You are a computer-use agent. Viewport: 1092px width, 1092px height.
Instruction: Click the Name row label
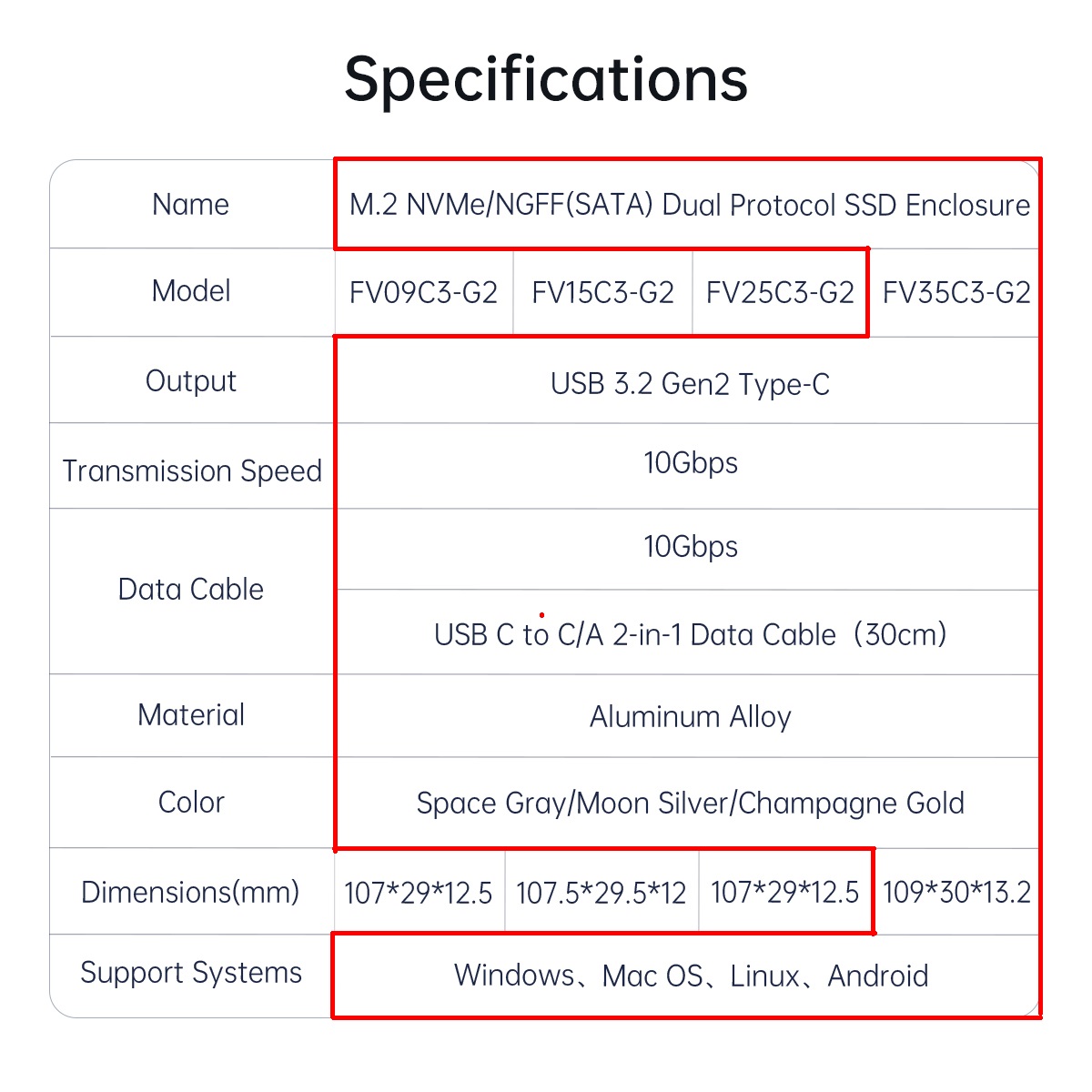[x=190, y=205]
